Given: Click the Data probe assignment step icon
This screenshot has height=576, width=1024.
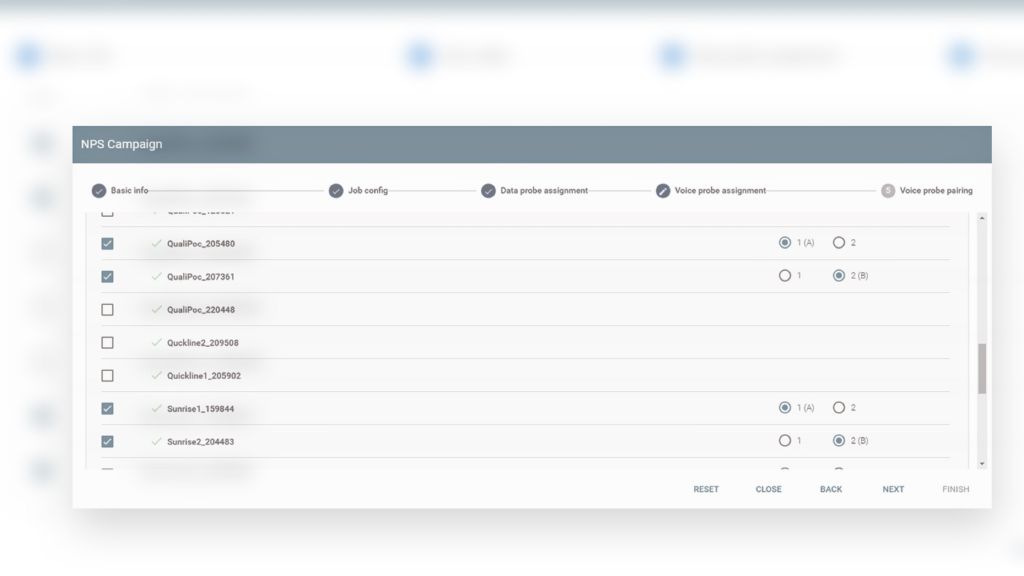Looking at the screenshot, I should point(488,189).
